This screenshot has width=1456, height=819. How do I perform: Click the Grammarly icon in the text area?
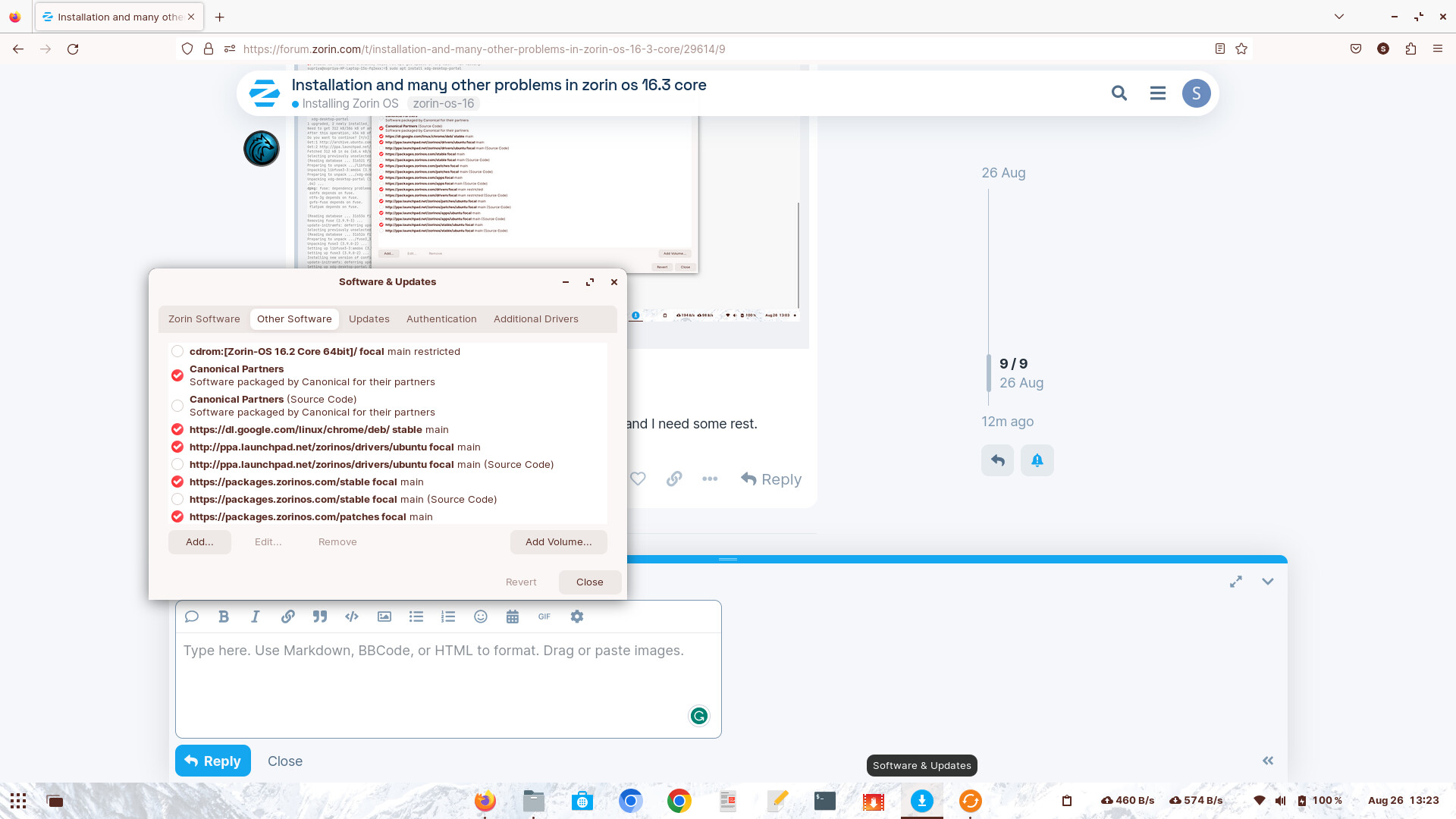tap(699, 715)
